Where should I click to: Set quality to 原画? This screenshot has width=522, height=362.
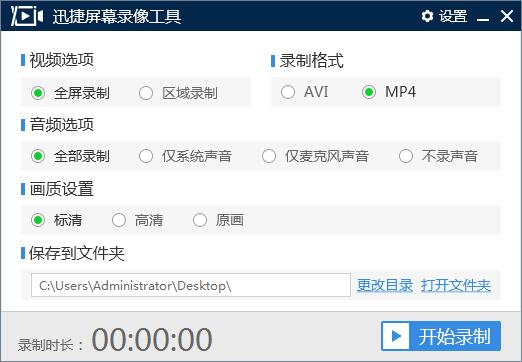pyautogui.click(x=218, y=220)
